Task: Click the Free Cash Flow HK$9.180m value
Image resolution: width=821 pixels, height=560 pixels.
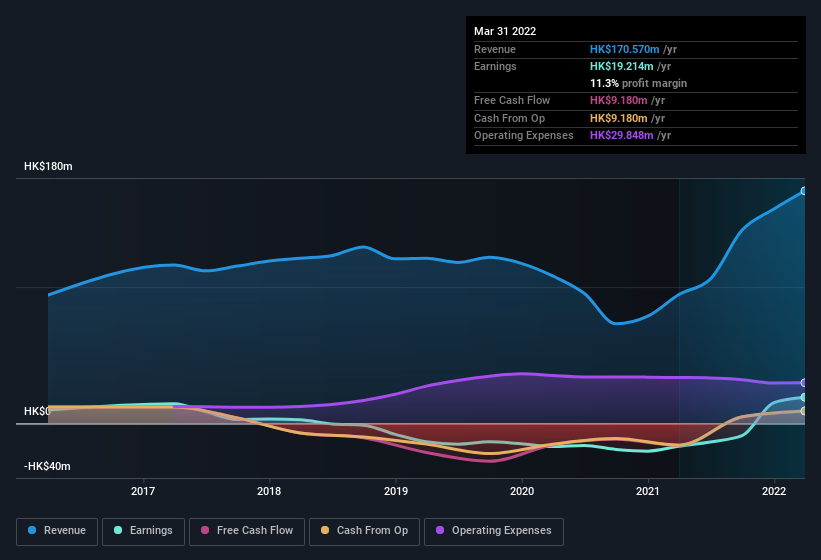Action: pyautogui.click(x=618, y=100)
